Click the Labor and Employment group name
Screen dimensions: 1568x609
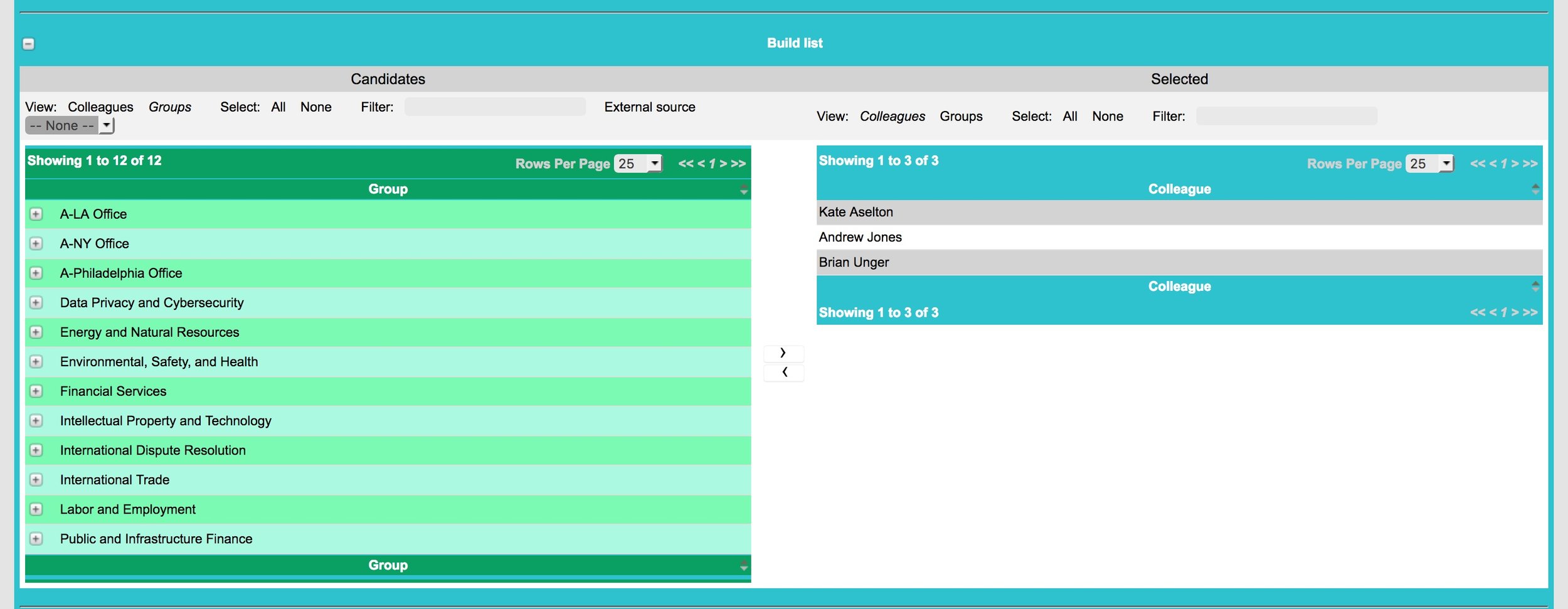[x=128, y=509]
